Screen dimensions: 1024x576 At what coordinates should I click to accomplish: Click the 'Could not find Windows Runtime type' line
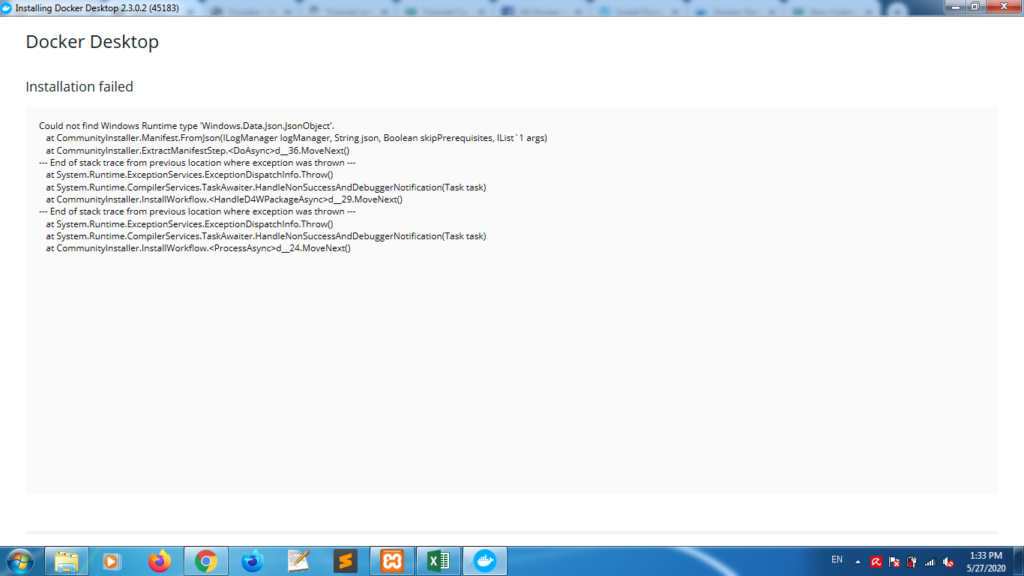[x=186, y=126]
